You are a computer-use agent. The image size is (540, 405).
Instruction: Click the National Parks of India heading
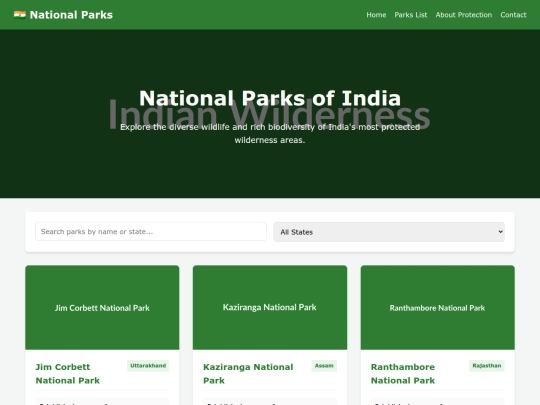tap(270, 98)
